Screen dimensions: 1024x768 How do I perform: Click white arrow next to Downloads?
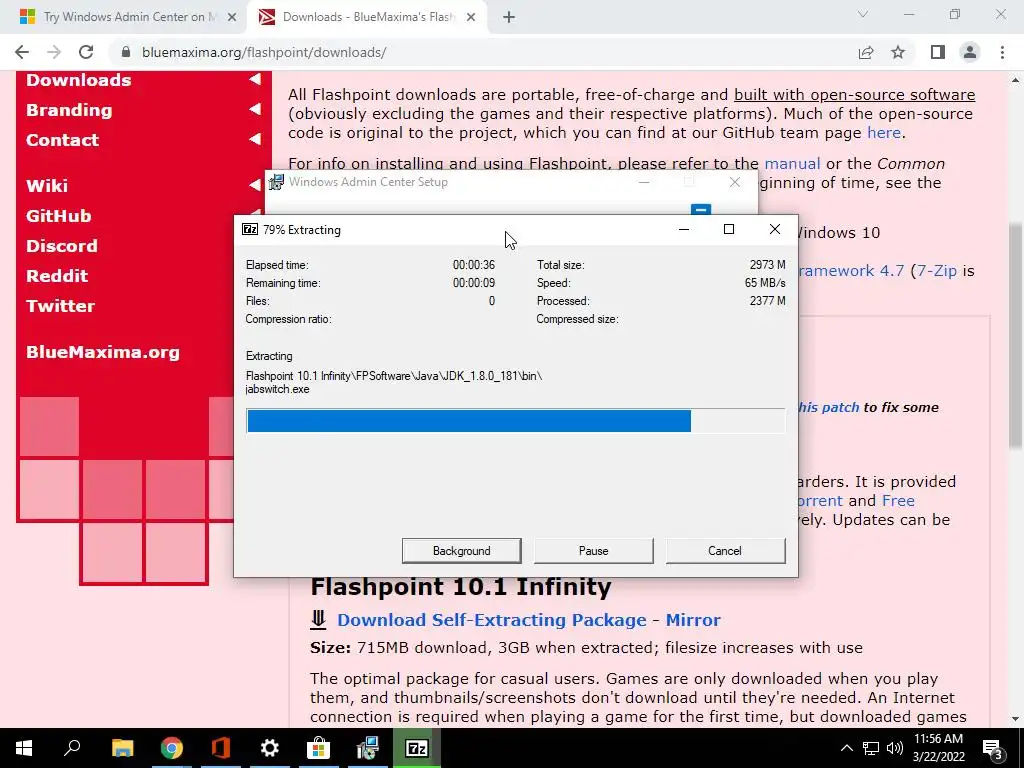click(255, 79)
